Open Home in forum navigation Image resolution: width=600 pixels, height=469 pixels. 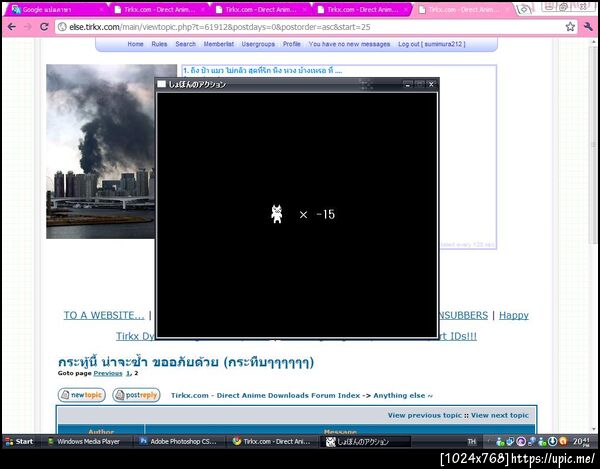point(135,44)
